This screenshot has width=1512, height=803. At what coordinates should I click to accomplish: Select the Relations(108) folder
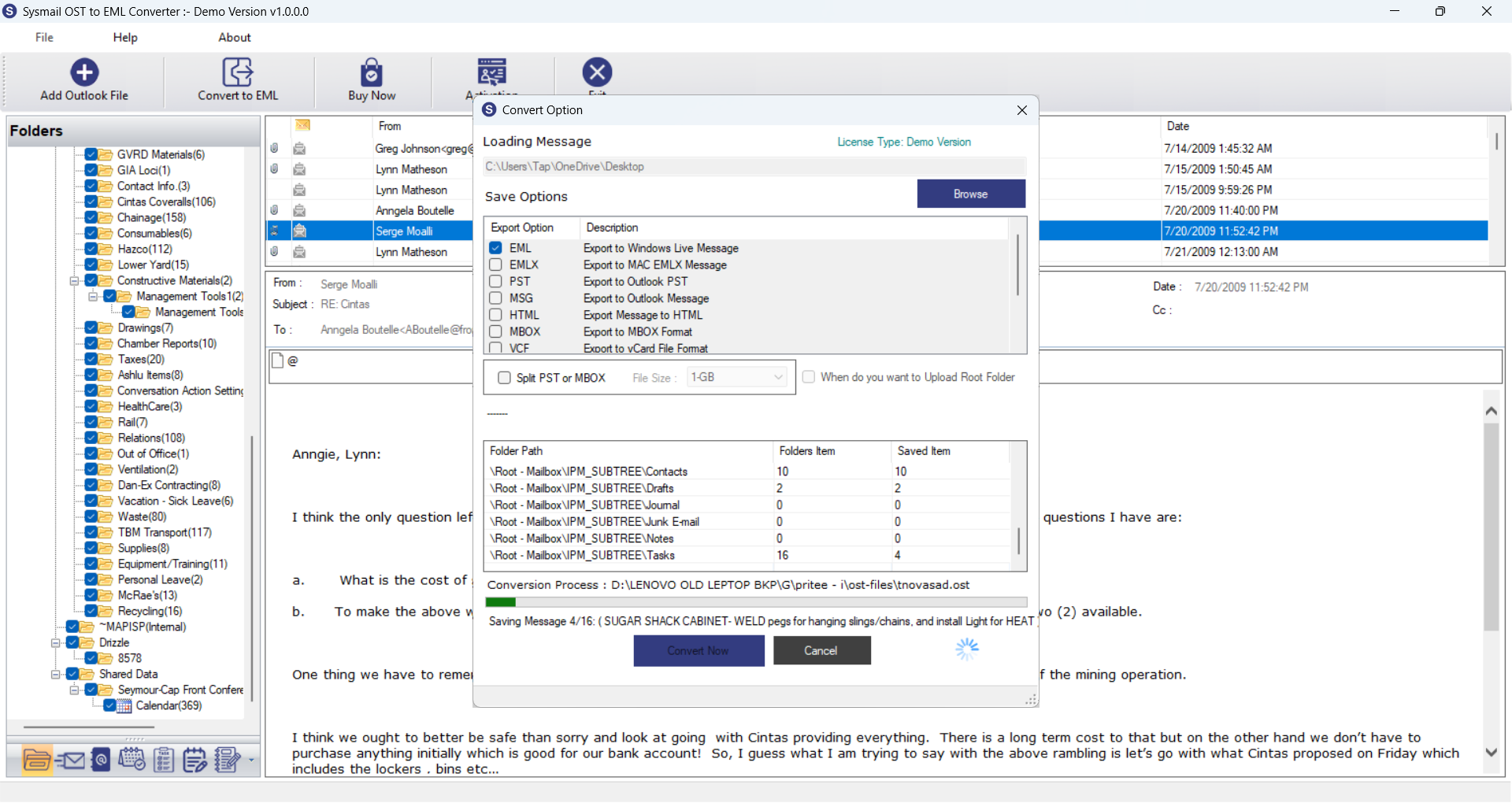click(151, 438)
